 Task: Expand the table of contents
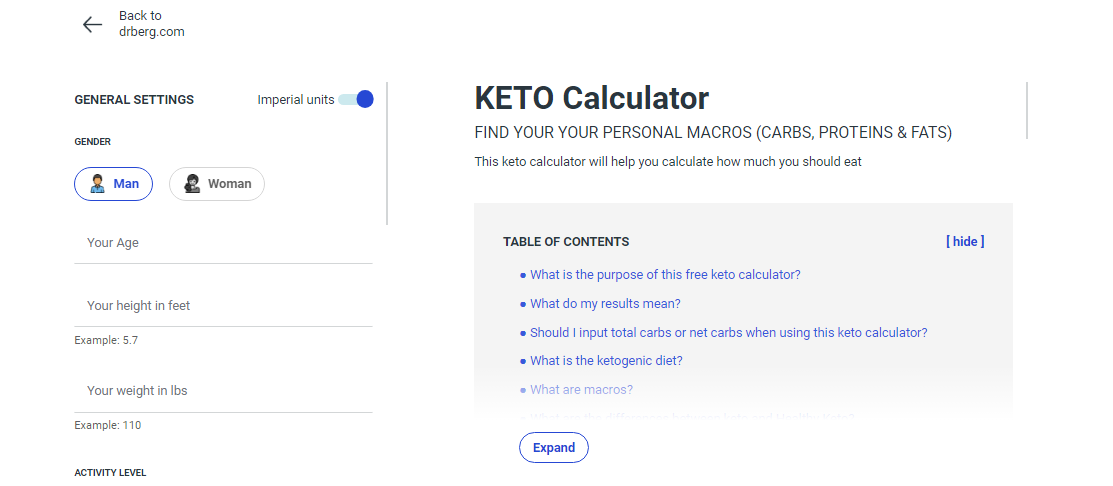tap(553, 448)
